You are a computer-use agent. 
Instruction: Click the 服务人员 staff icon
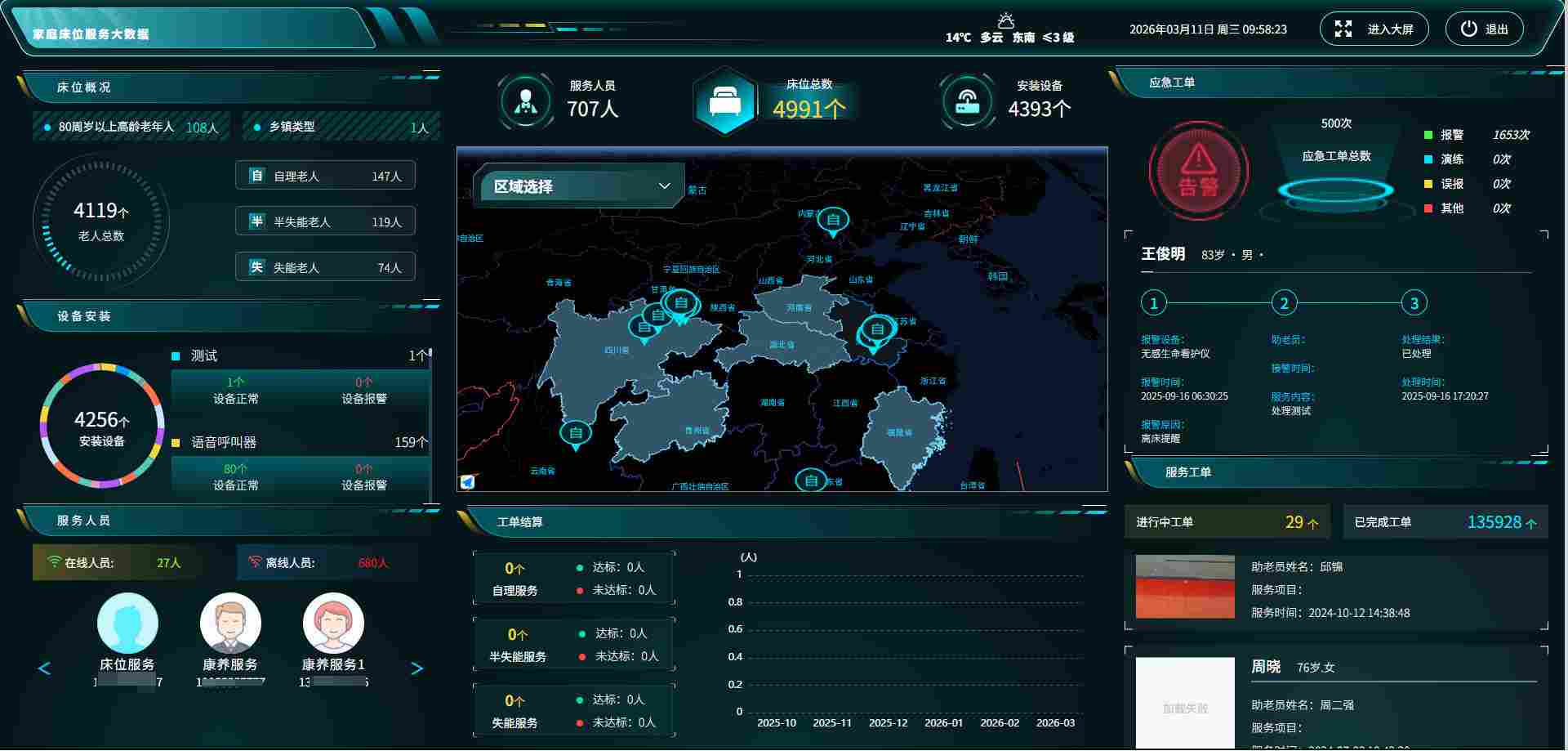[526, 101]
